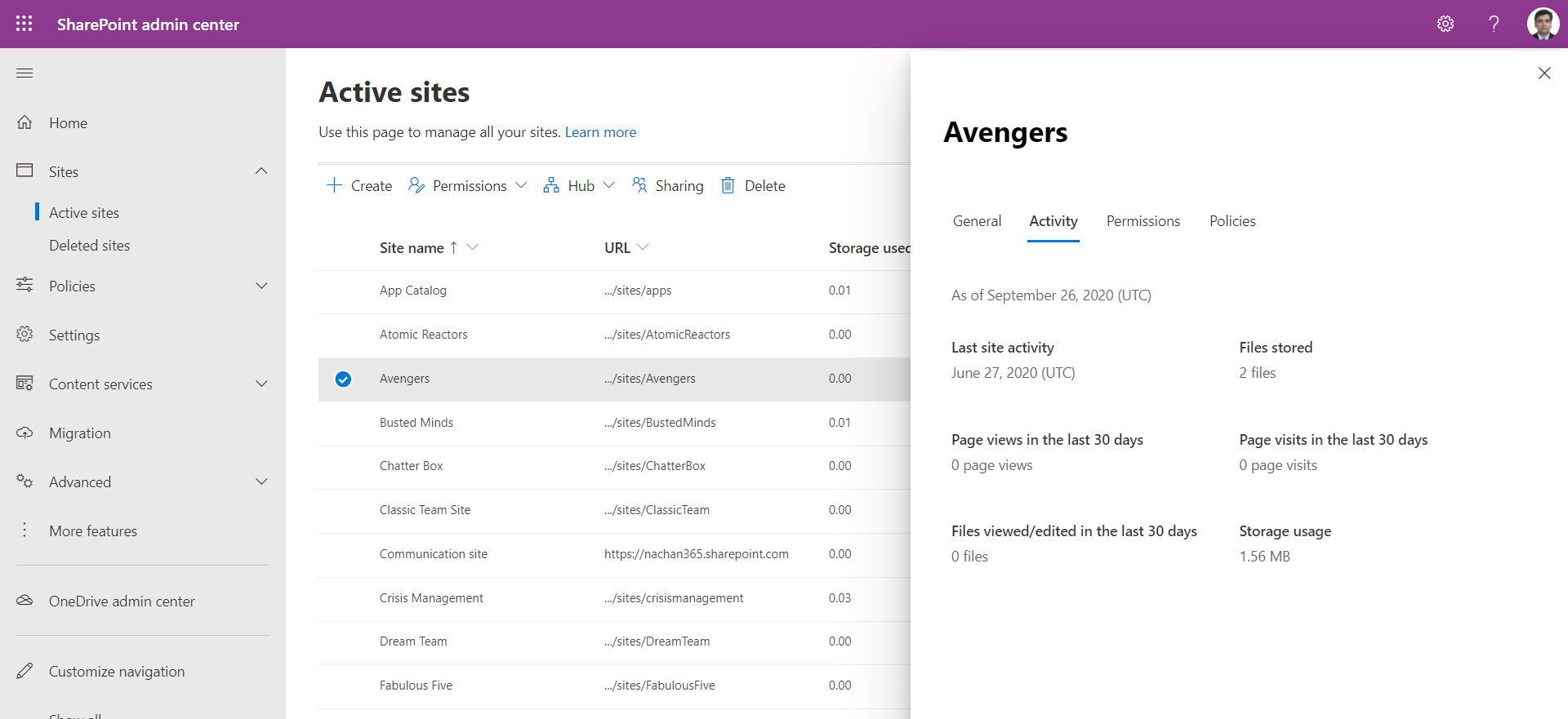Collapse the navigation hamburger menu
This screenshot has height=719, width=1568.
click(x=24, y=73)
